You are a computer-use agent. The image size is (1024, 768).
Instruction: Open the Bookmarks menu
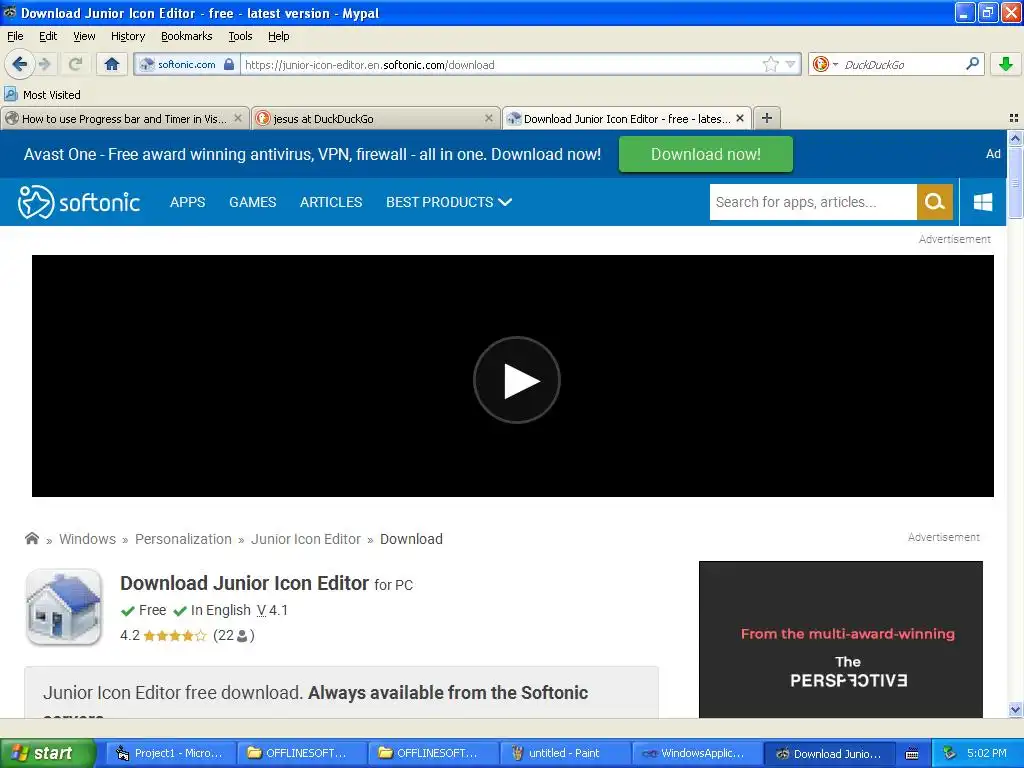coord(186,36)
